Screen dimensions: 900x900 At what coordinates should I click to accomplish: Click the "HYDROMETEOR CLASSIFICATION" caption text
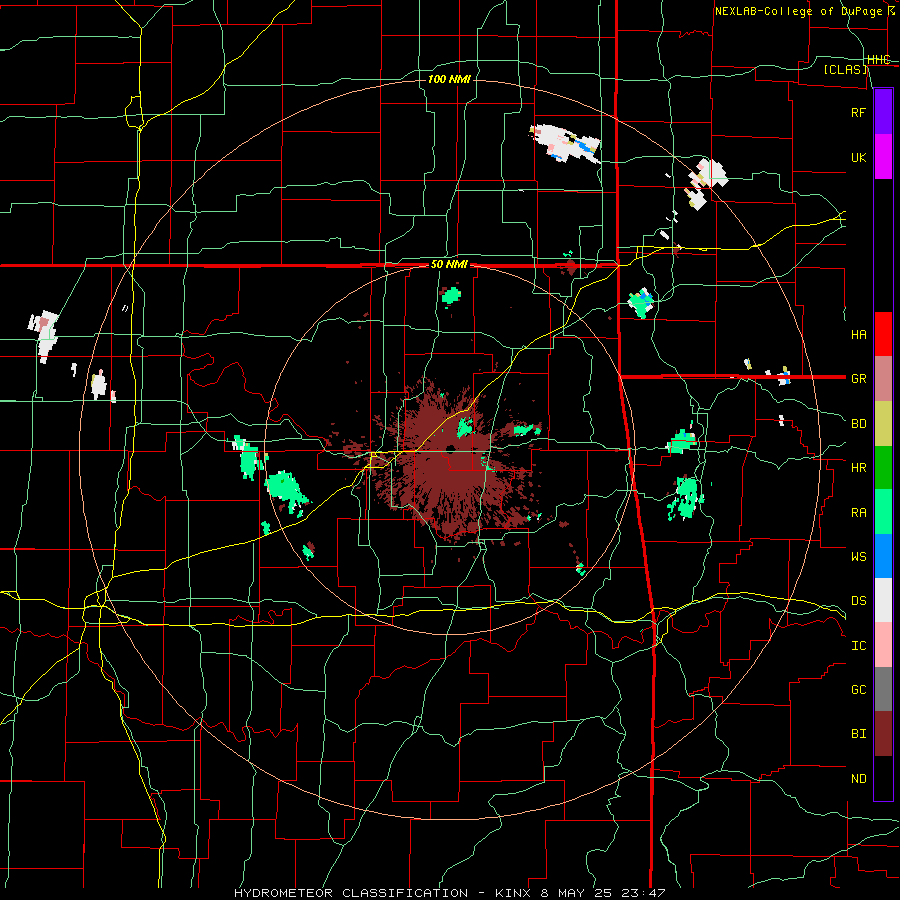pos(351,893)
